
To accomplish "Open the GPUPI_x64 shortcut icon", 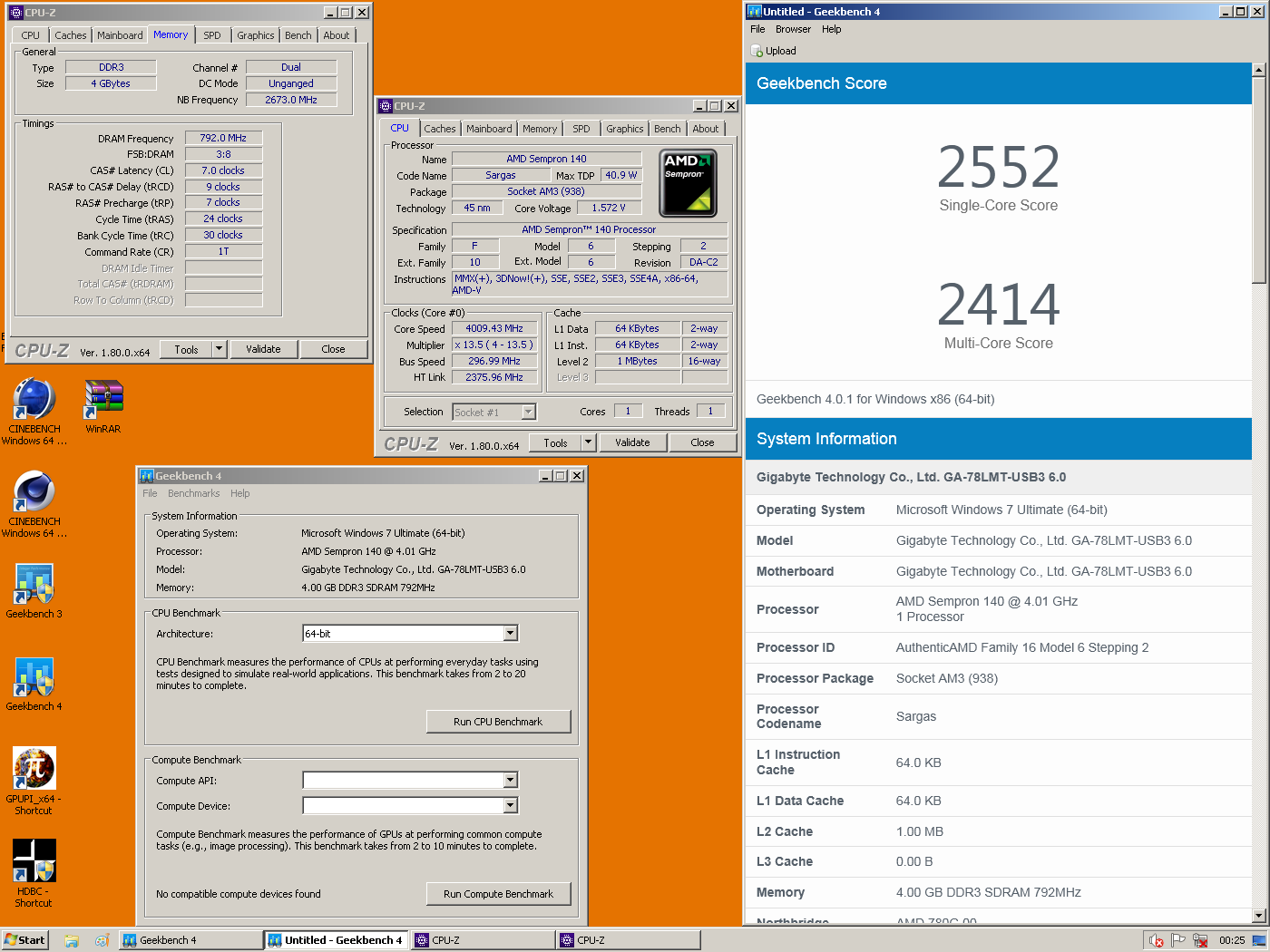I will tap(34, 769).
